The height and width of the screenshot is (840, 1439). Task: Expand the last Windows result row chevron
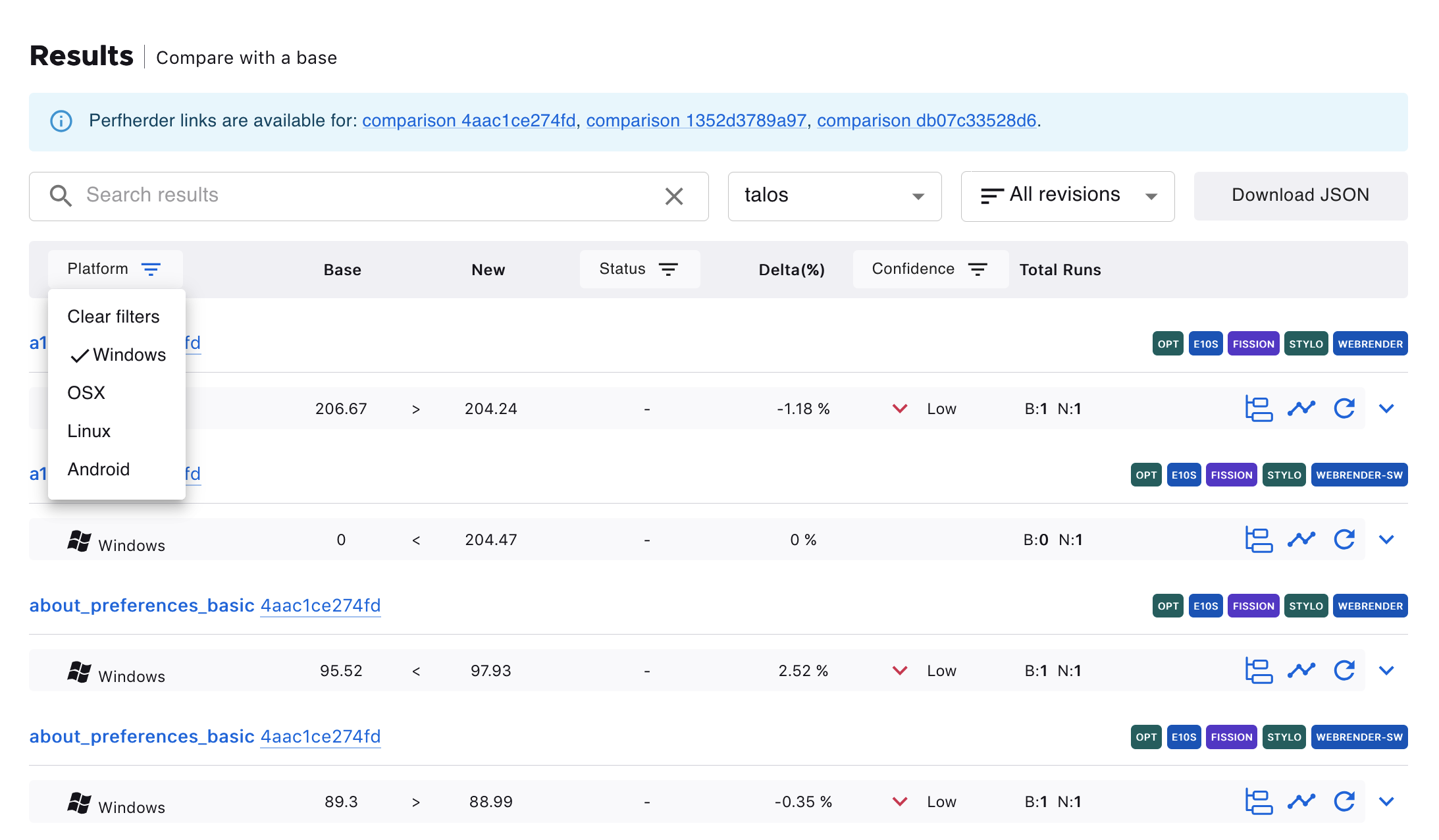point(1386,801)
